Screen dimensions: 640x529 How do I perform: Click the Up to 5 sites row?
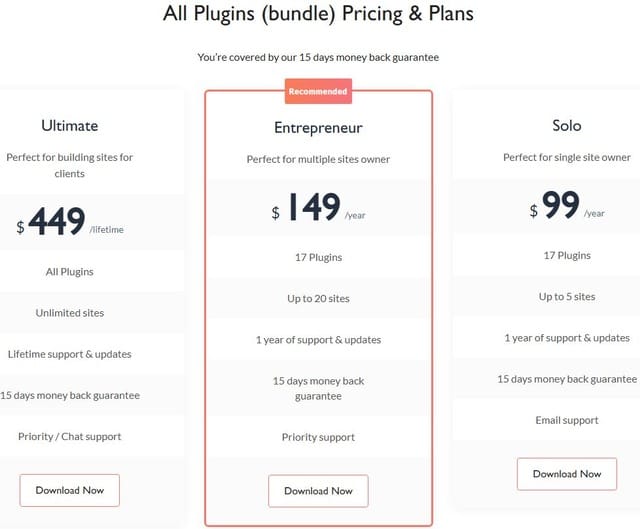point(567,297)
